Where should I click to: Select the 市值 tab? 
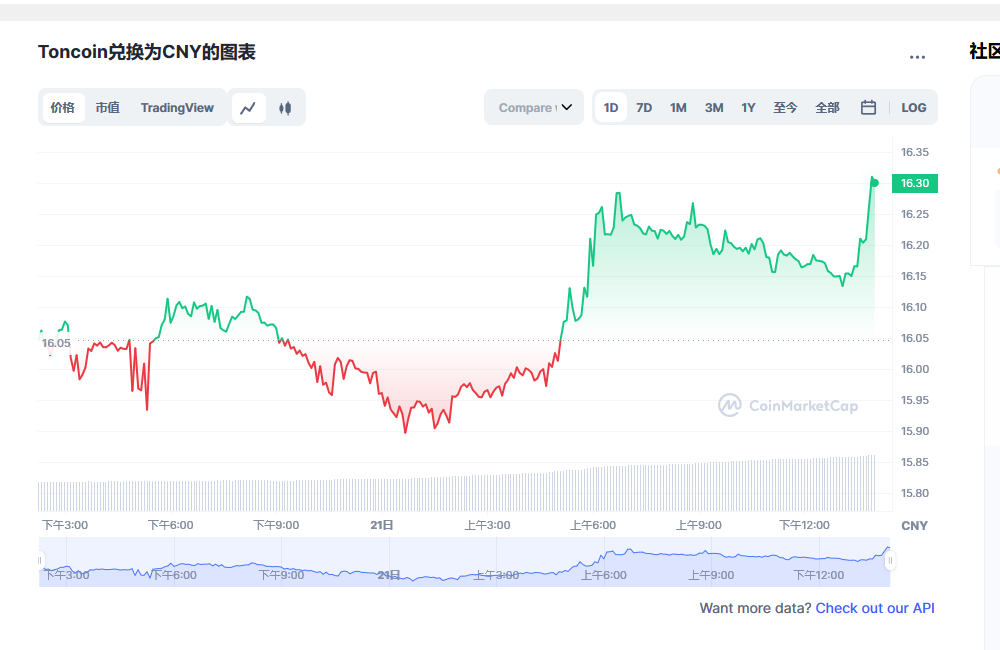coord(108,108)
